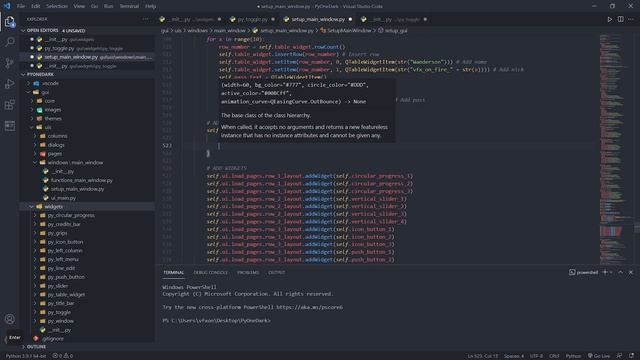Open the dropdown arrow next to new terminal
The width and height of the screenshot is (640, 360).
pos(611,272)
